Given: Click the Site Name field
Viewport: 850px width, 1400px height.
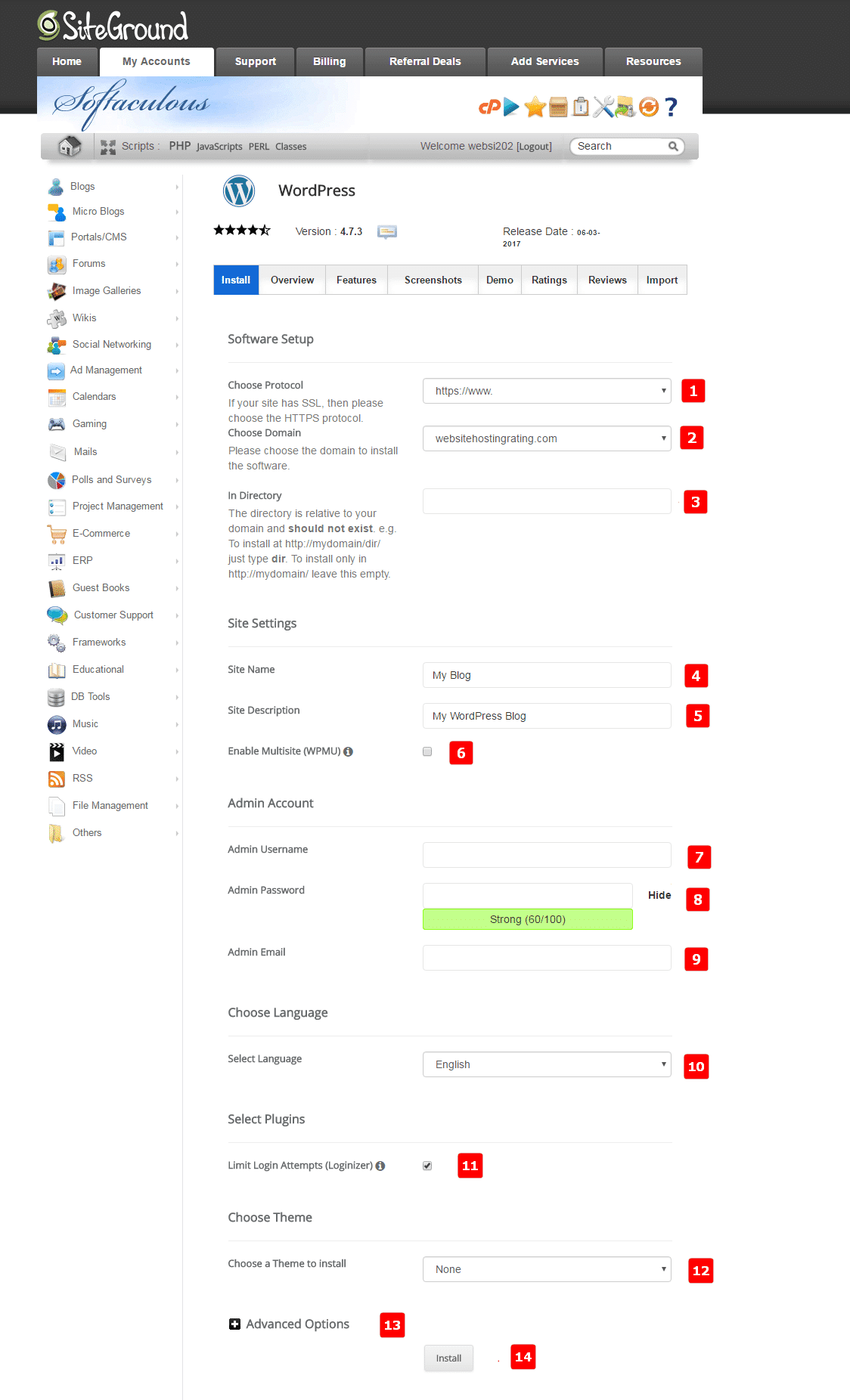Looking at the screenshot, I should 547,675.
